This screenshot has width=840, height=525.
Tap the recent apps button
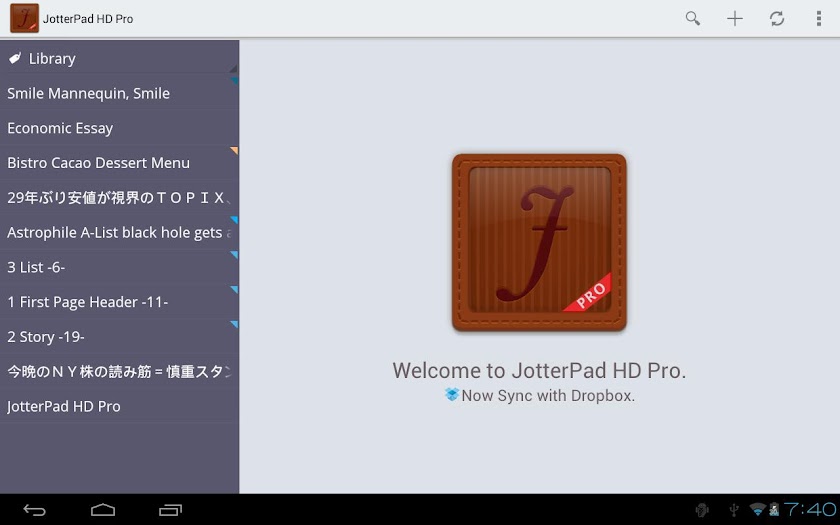coord(170,510)
